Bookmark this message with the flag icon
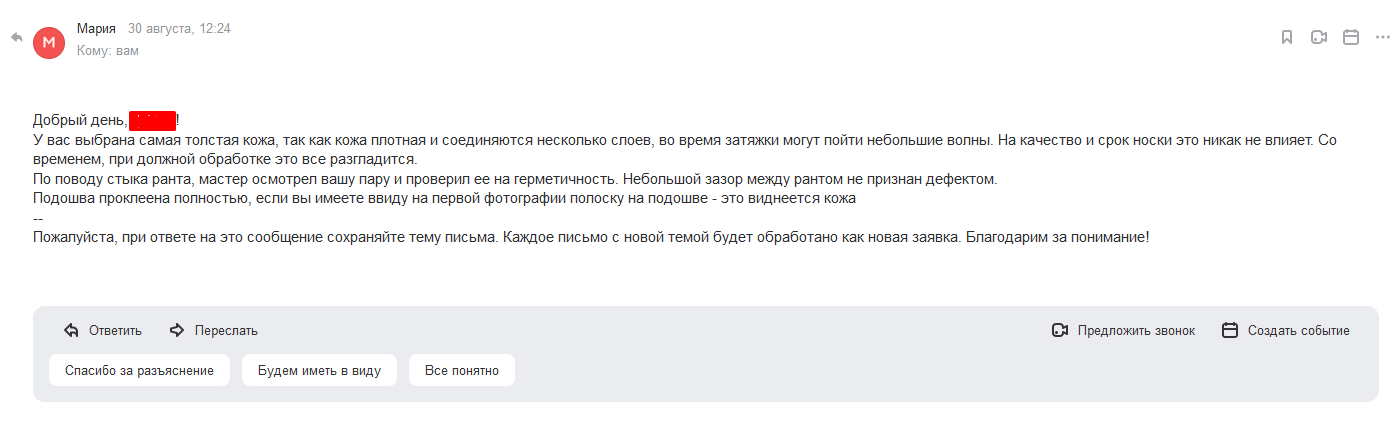 tap(1287, 37)
